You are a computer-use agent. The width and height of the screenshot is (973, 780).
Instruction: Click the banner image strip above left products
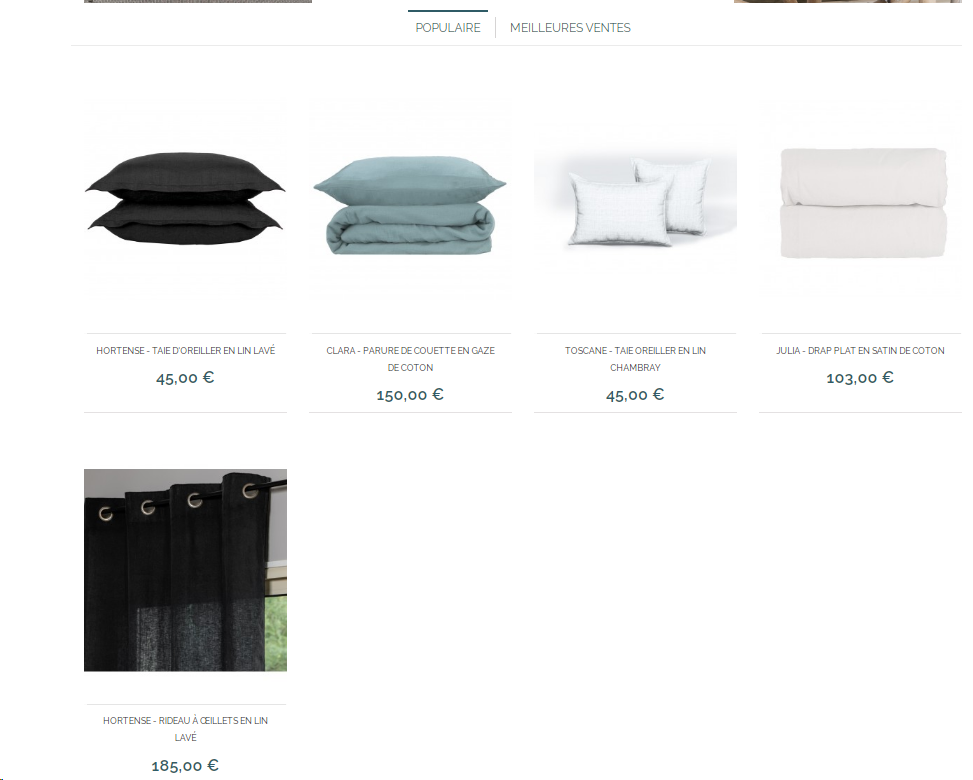point(198,1)
